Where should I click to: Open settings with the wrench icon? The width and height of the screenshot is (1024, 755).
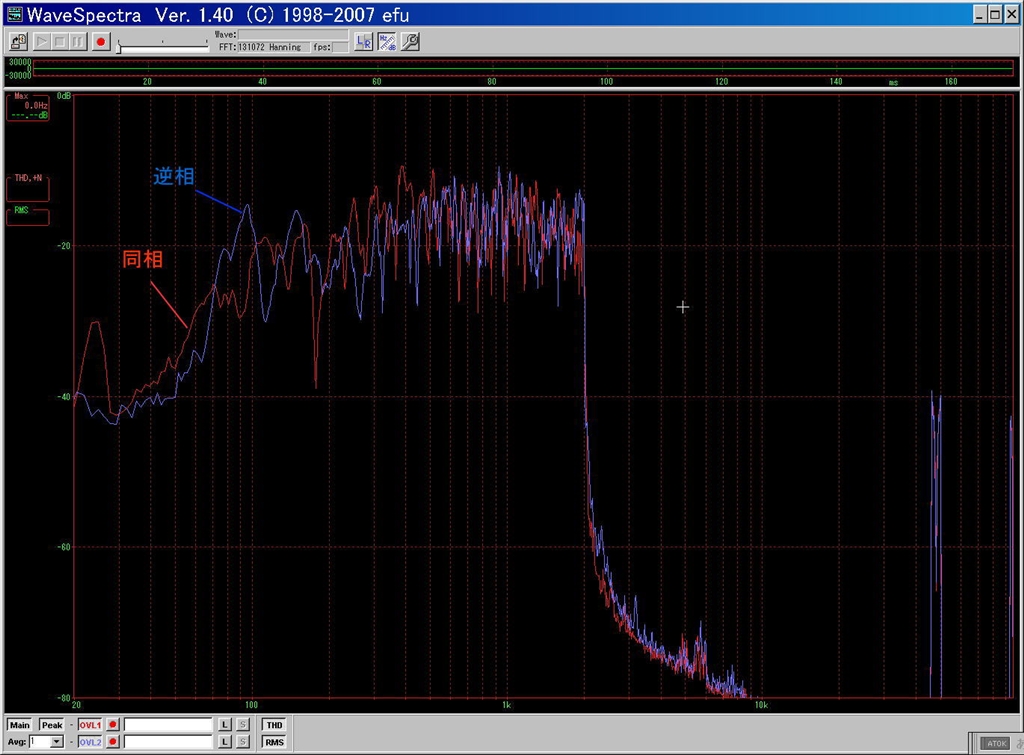[x=410, y=41]
